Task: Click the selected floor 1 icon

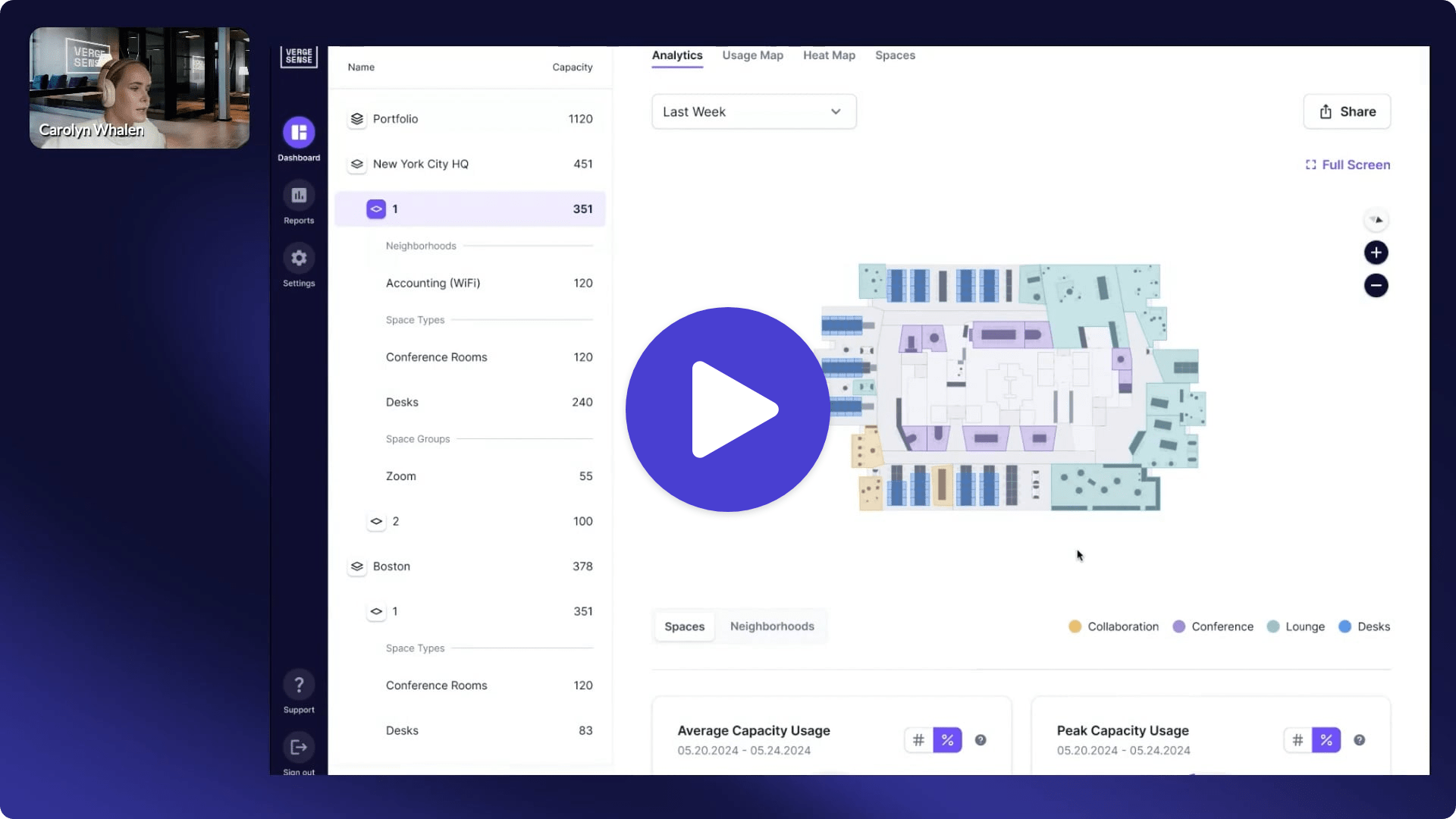Action: coord(376,209)
